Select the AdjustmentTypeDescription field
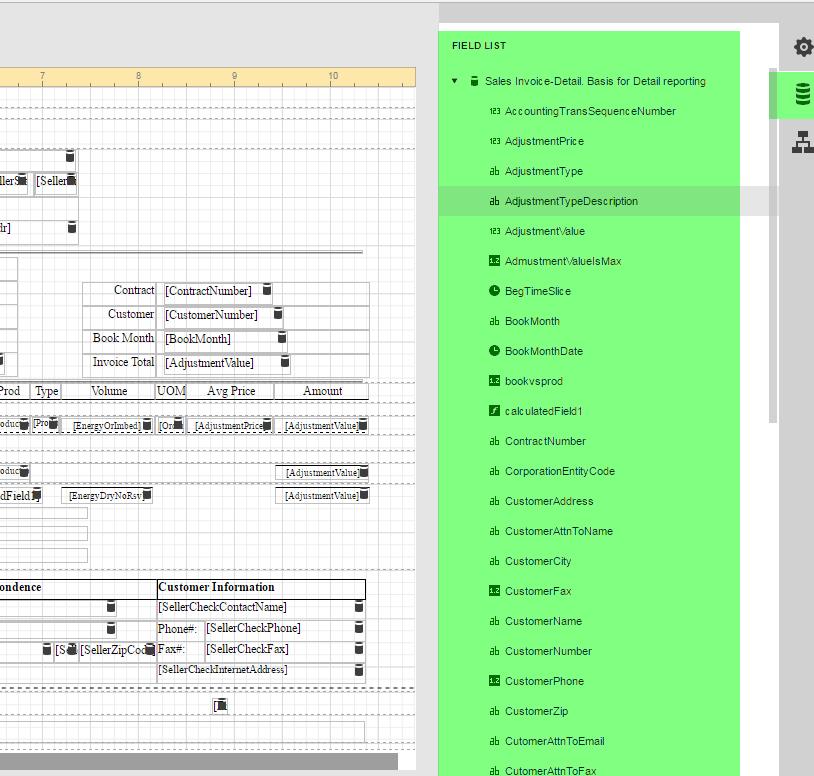Viewport: 814px width, 776px height. pos(571,201)
